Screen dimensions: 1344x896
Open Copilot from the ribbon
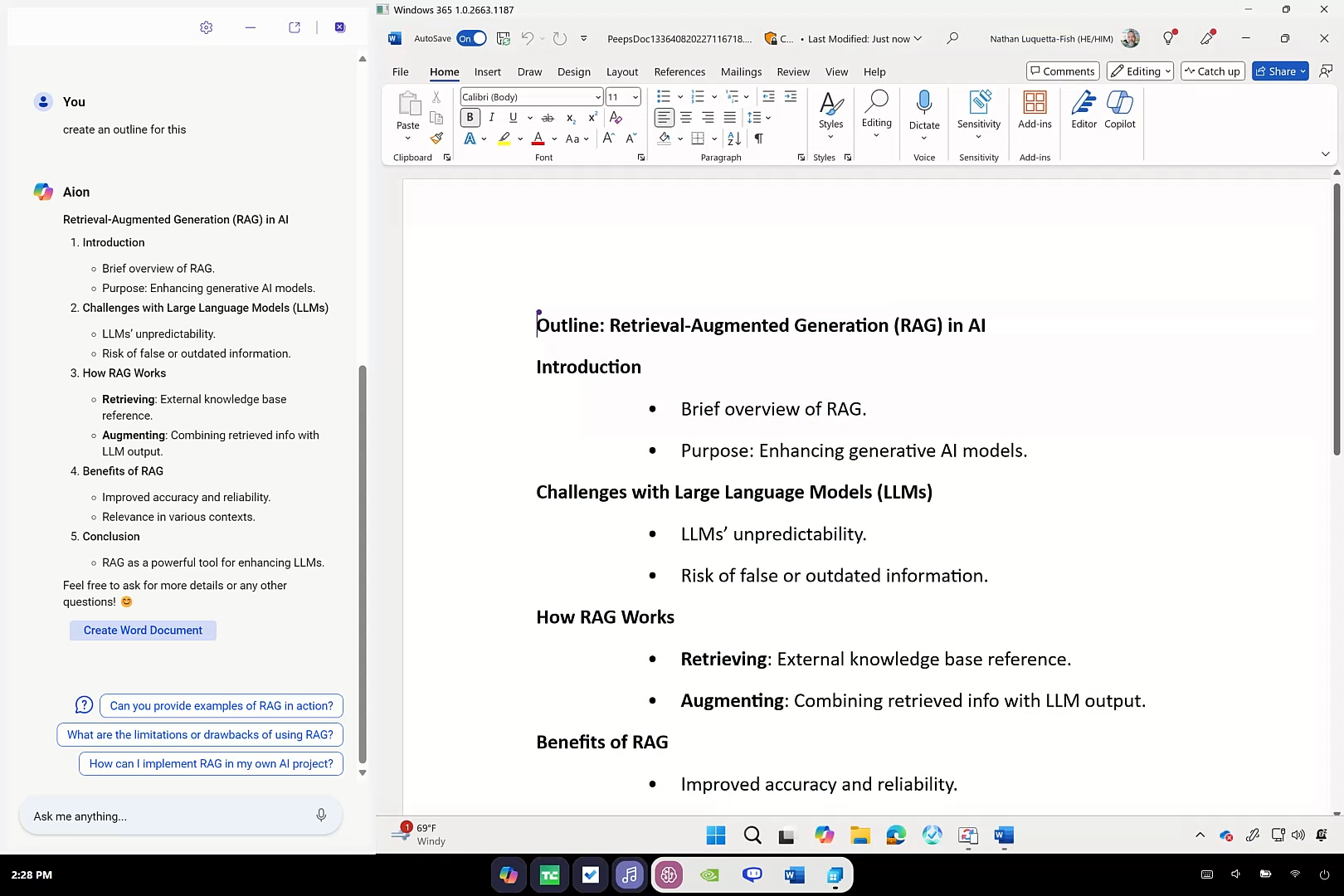pyautogui.click(x=1119, y=110)
